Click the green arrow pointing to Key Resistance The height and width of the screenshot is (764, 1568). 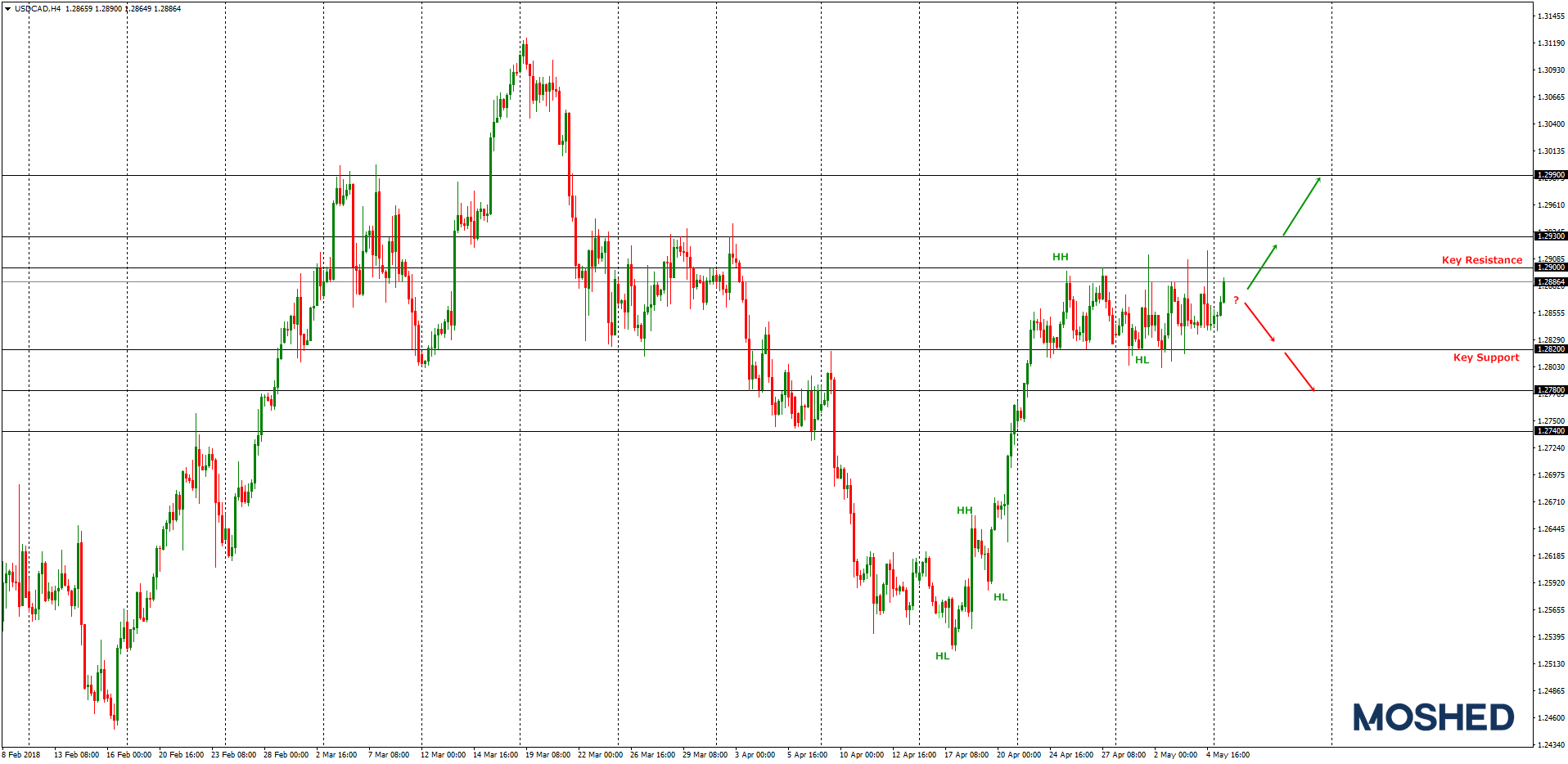(x=1263, y=267)
